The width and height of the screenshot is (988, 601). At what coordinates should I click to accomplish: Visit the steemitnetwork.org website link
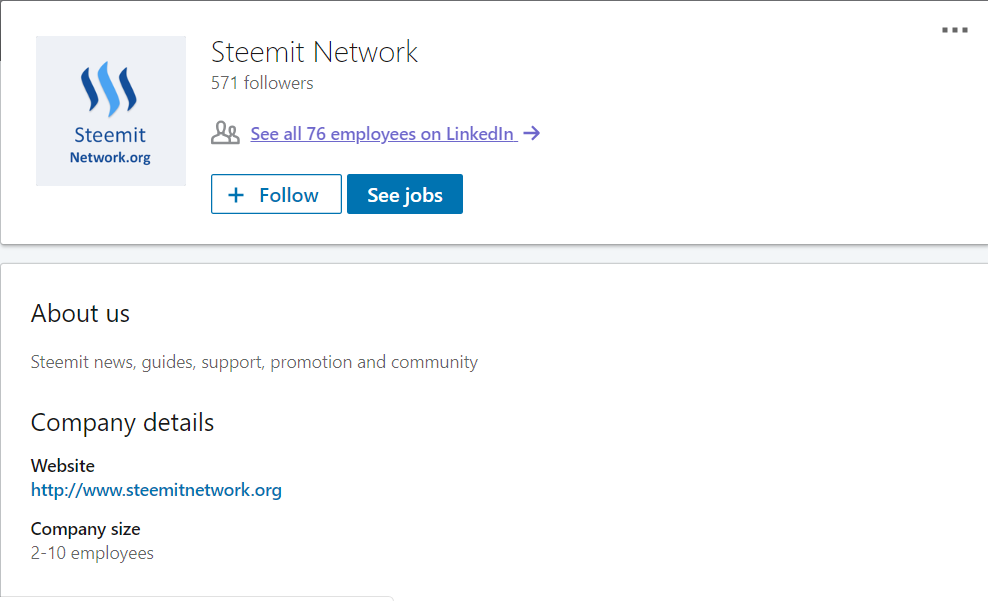[156, 490]
